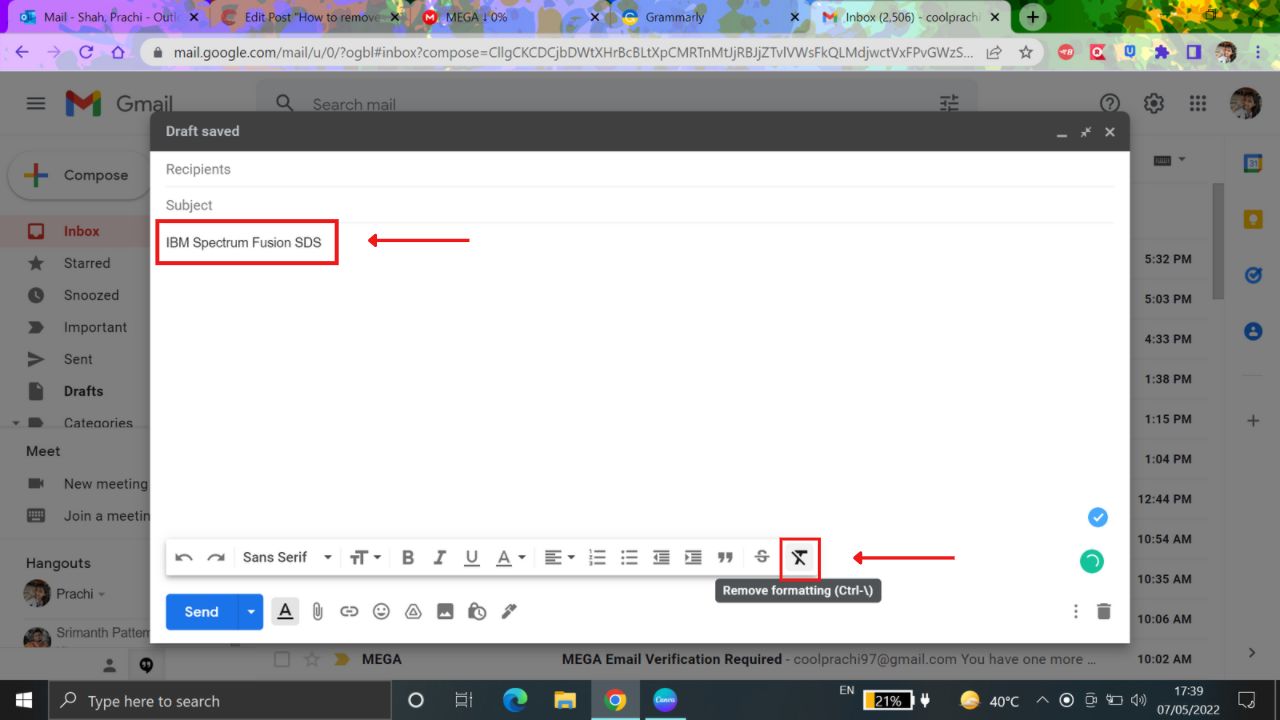Viewport: 1280px width, 720px height.
Task: Open the Google Keep side panel
Action: tap(1253, 219)
